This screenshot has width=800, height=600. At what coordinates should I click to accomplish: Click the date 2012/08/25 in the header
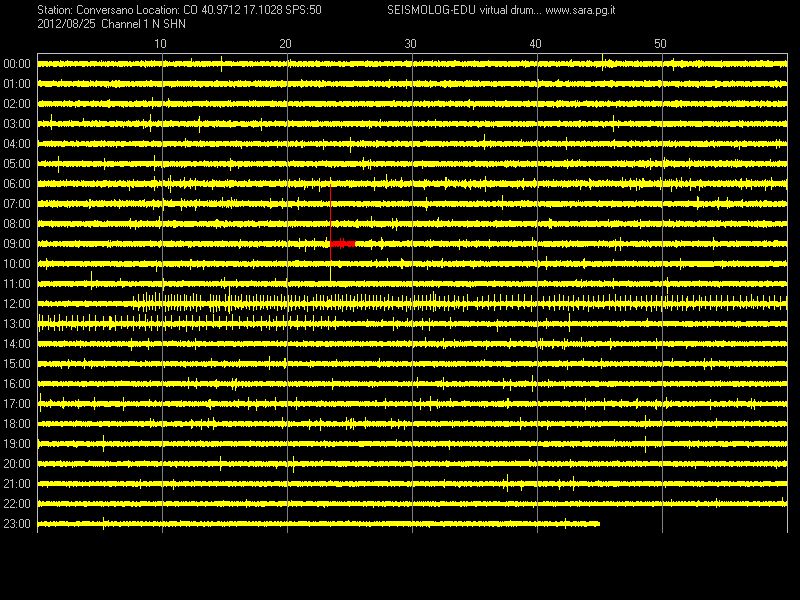[x=66, y=24]
